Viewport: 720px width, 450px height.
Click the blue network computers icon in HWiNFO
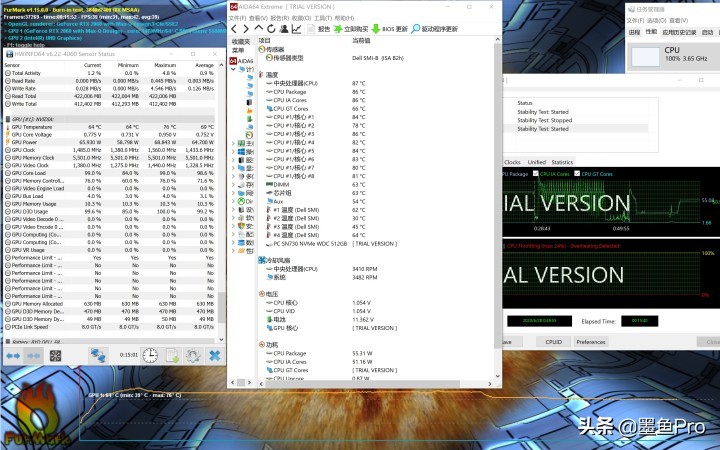click(97, 355)
